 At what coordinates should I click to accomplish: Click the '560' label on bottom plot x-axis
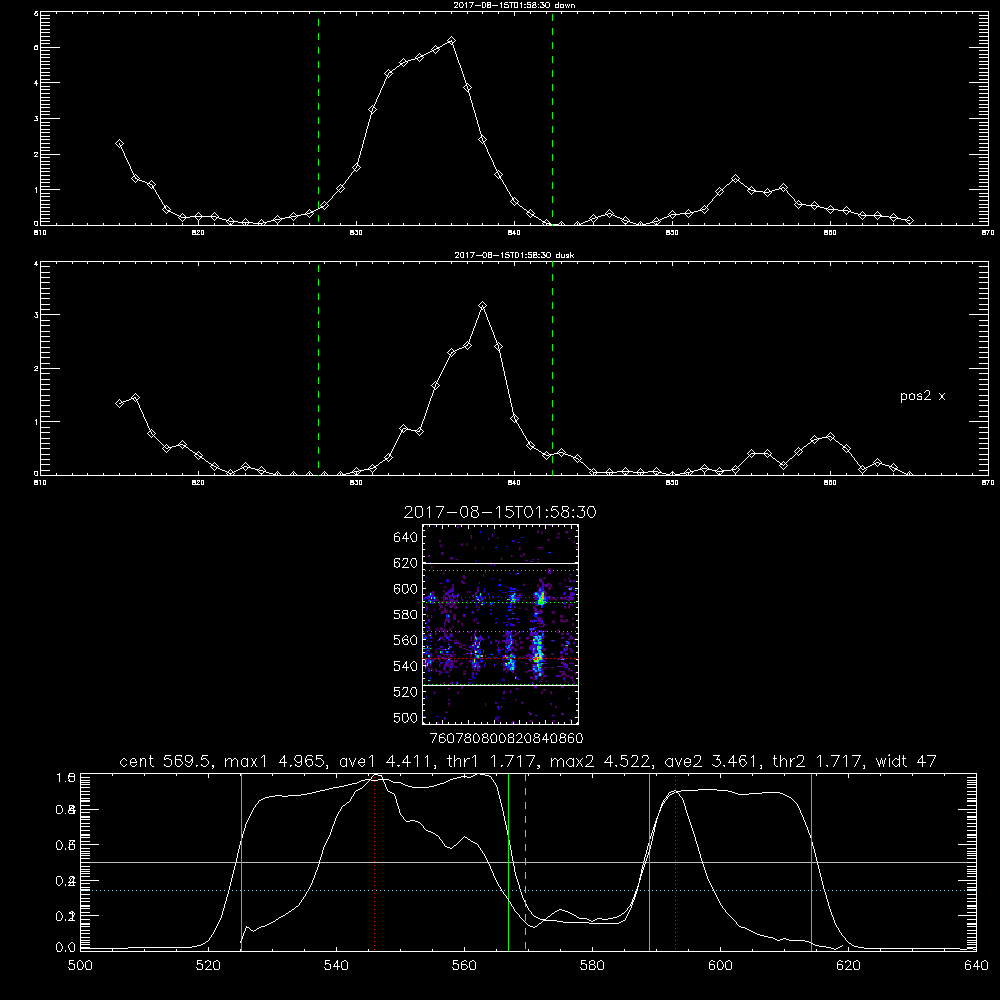[x=464, y=966]
